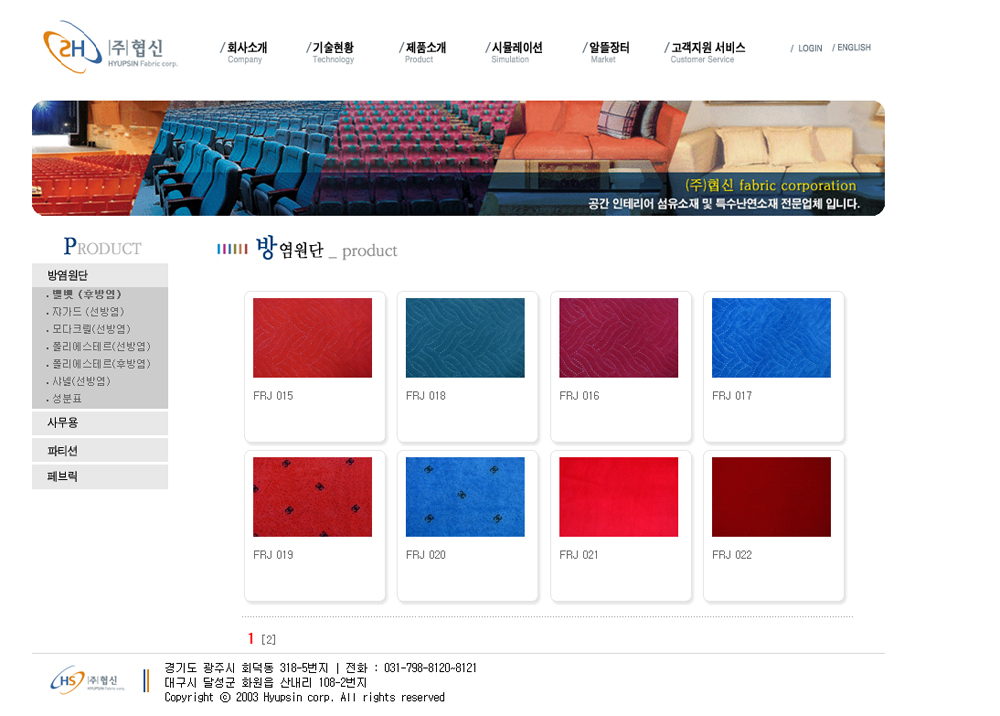
Task: Open the FRJ 015 red fabric thumbnail
Action: click(312, 338)
